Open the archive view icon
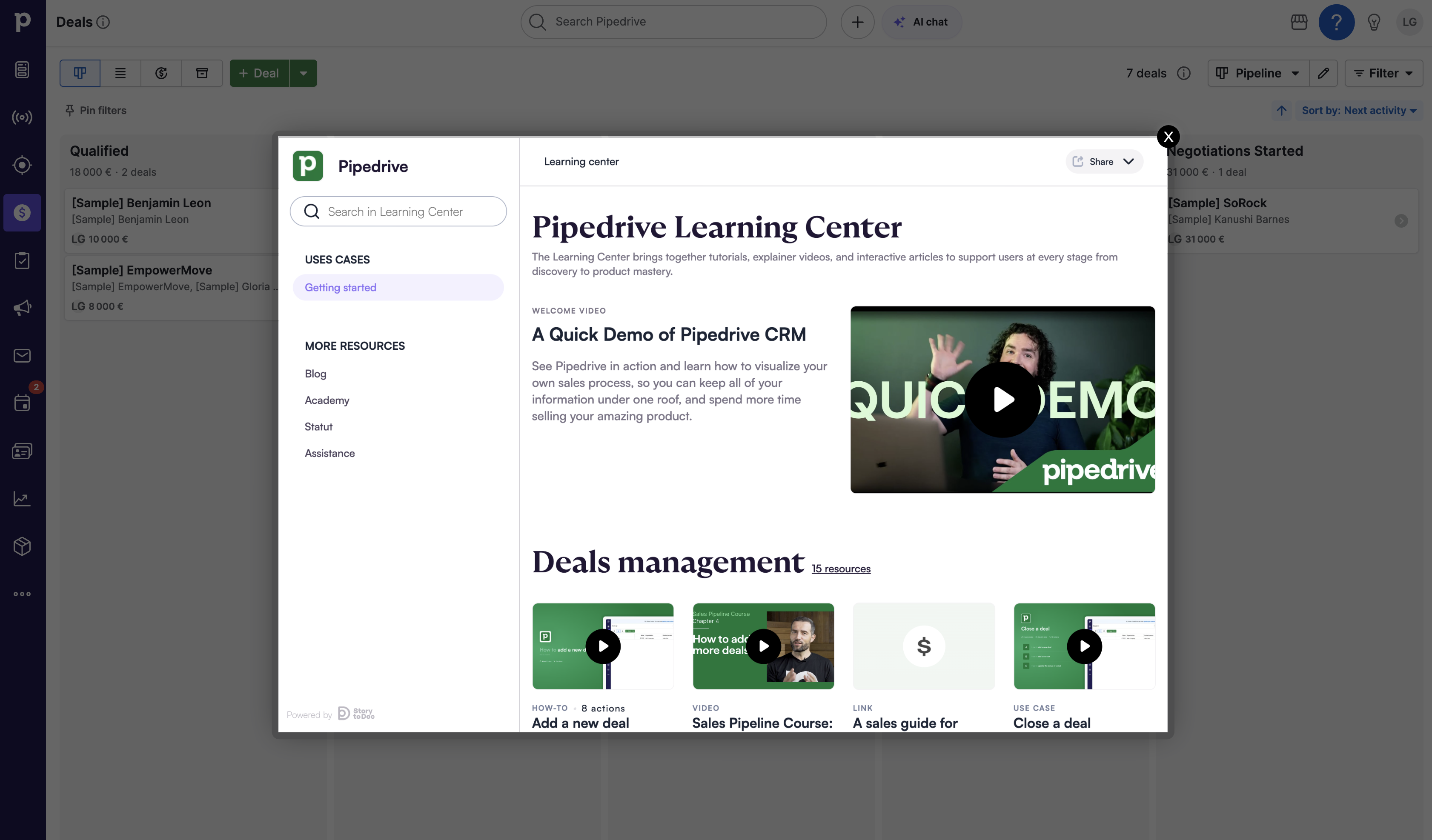 202,73
